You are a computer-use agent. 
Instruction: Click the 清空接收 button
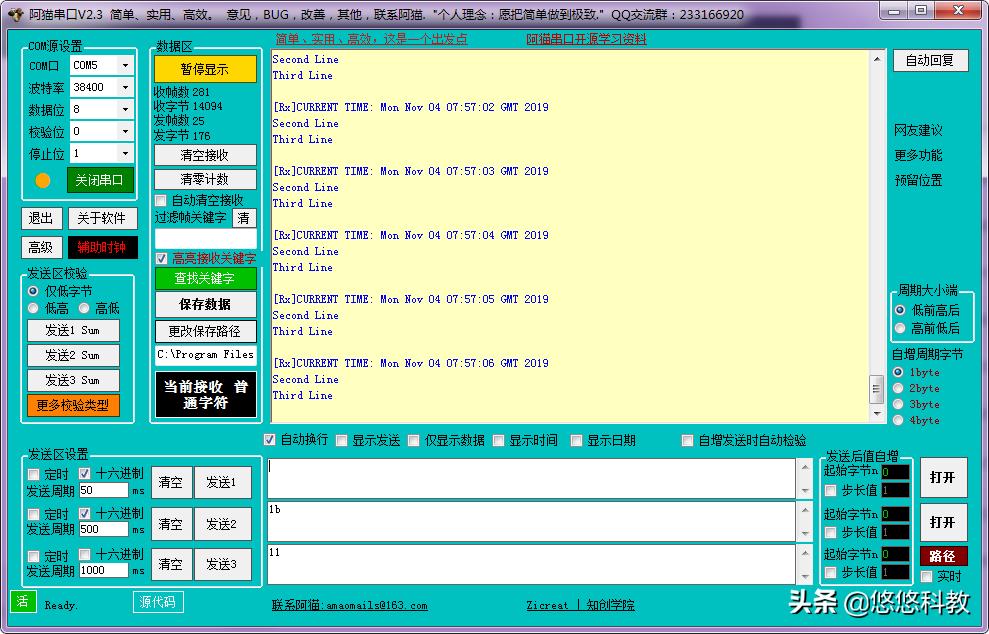[205, 155]
